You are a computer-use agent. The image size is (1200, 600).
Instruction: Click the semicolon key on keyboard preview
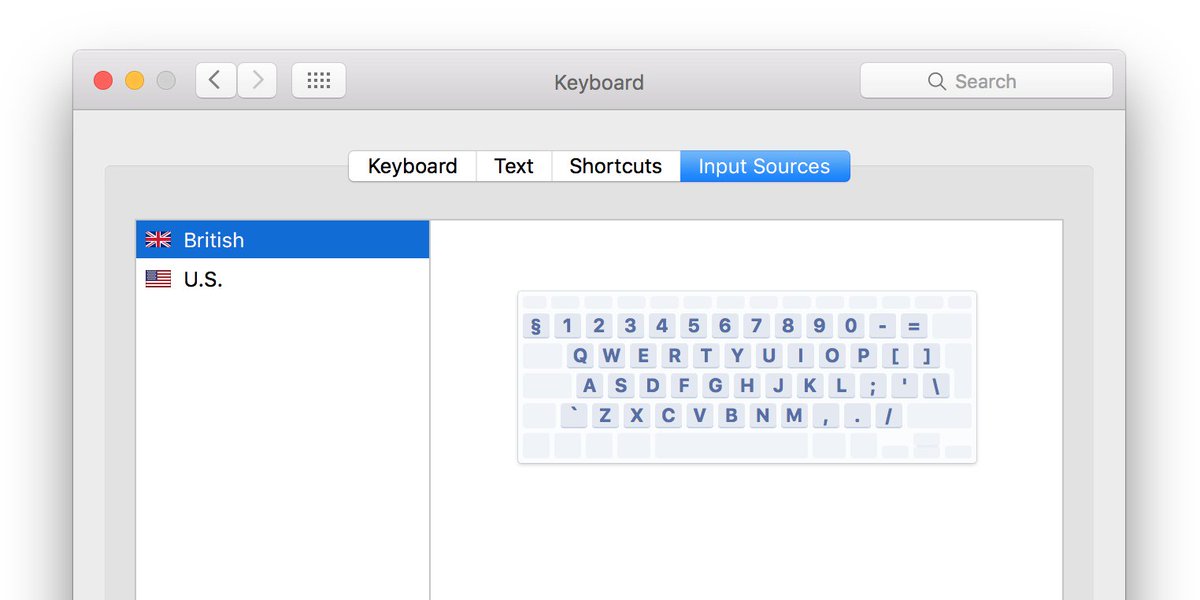873,386
